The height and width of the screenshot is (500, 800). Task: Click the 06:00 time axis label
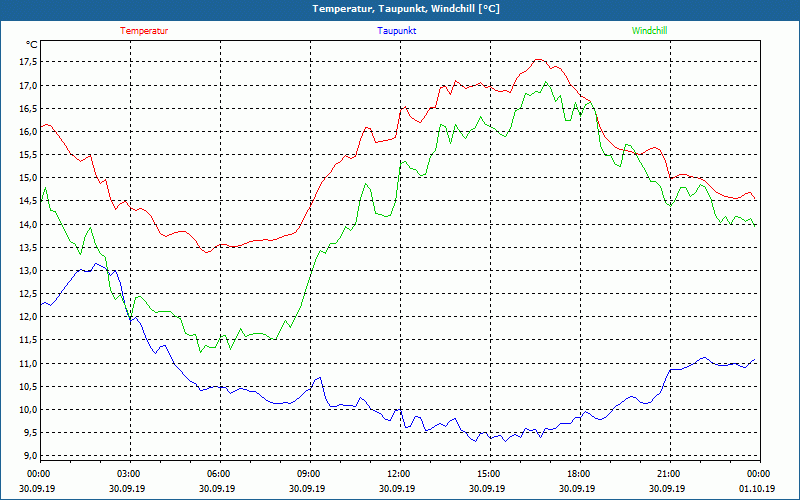coord(220,474)
